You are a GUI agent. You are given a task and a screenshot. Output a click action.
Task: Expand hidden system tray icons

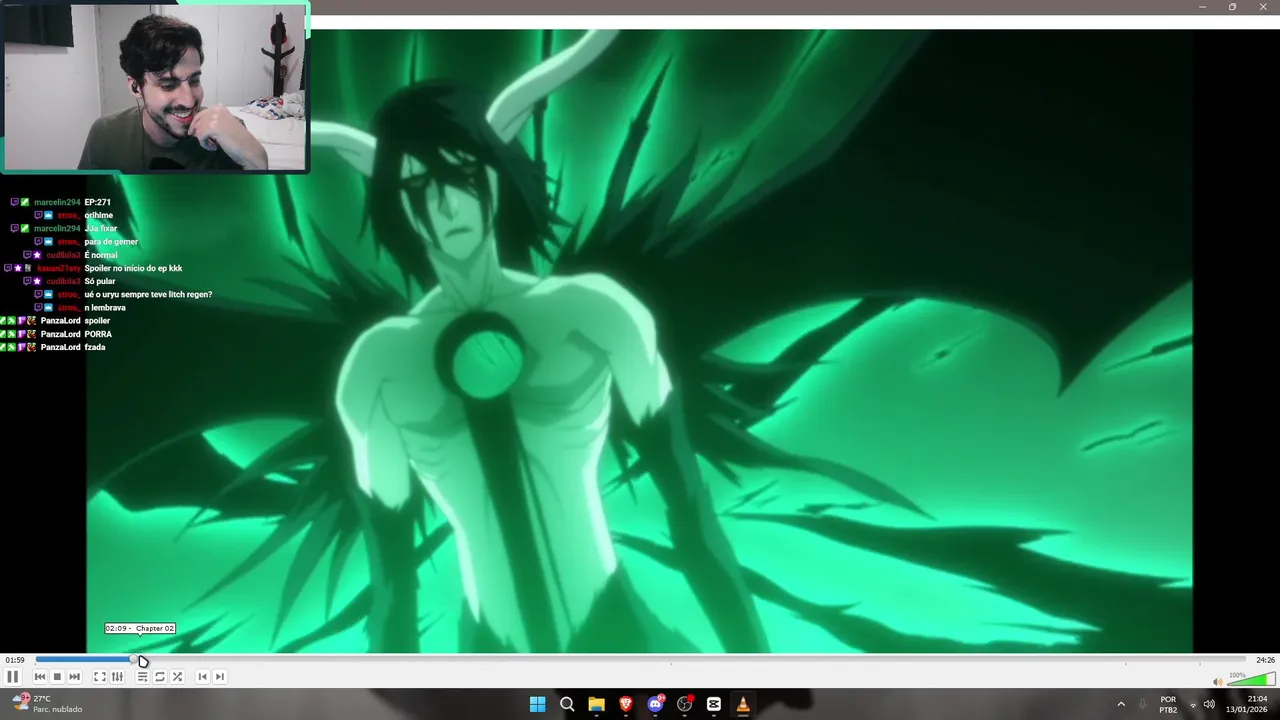[1121, 704]
